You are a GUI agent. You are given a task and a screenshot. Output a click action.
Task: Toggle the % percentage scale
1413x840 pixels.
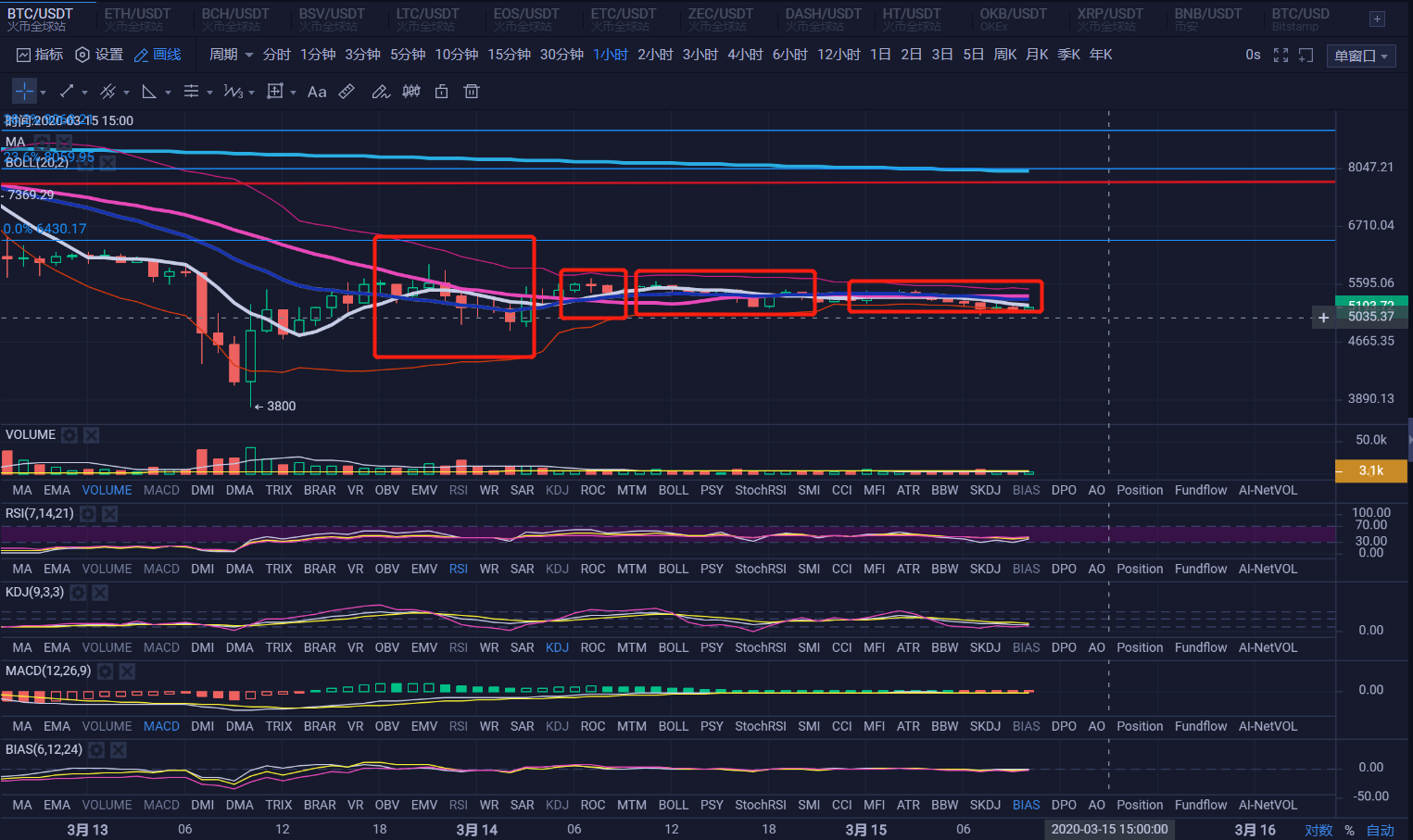(1349, 830)
